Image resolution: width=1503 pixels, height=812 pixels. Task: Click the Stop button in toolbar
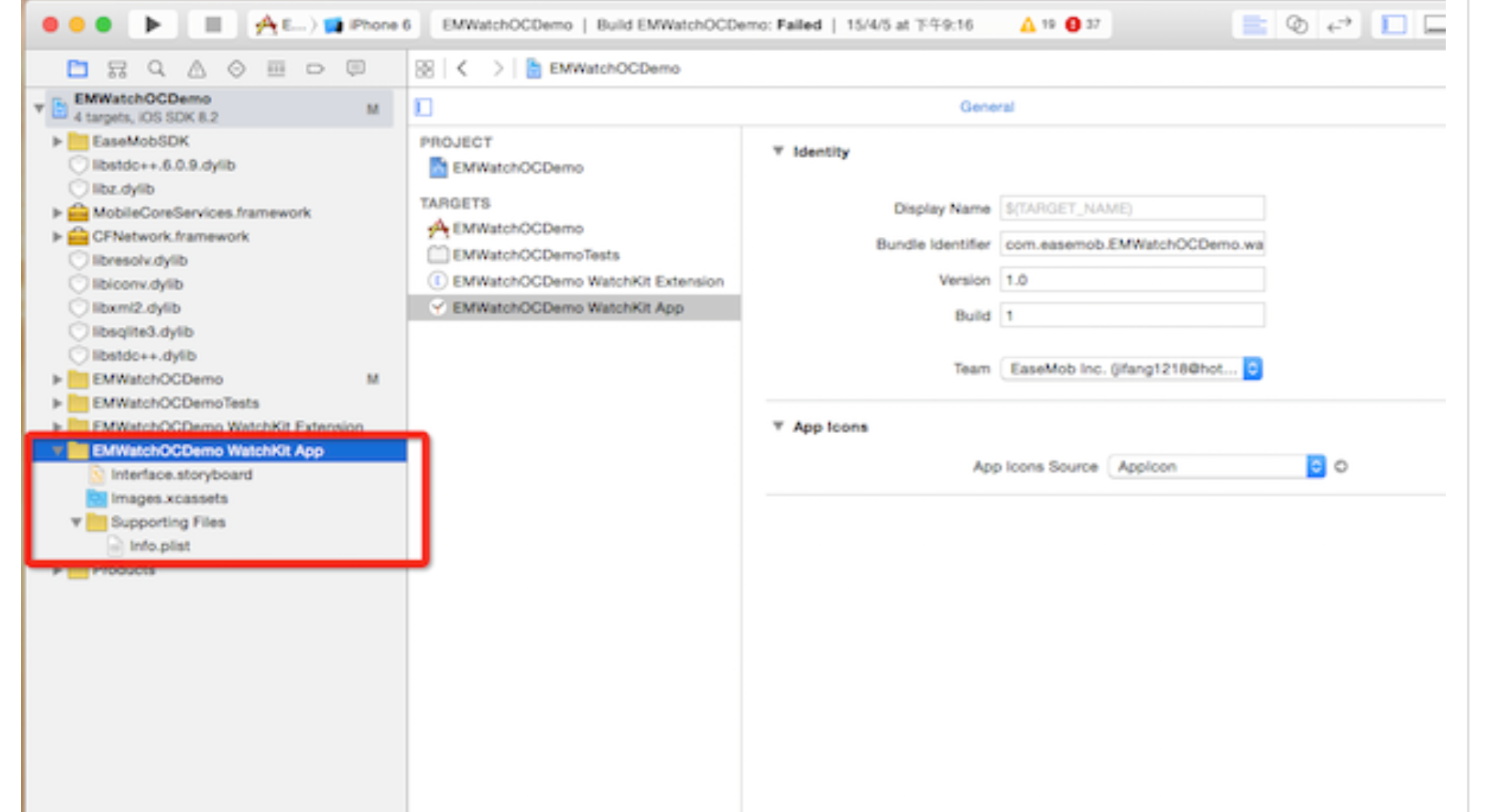[x=213, y=25]
